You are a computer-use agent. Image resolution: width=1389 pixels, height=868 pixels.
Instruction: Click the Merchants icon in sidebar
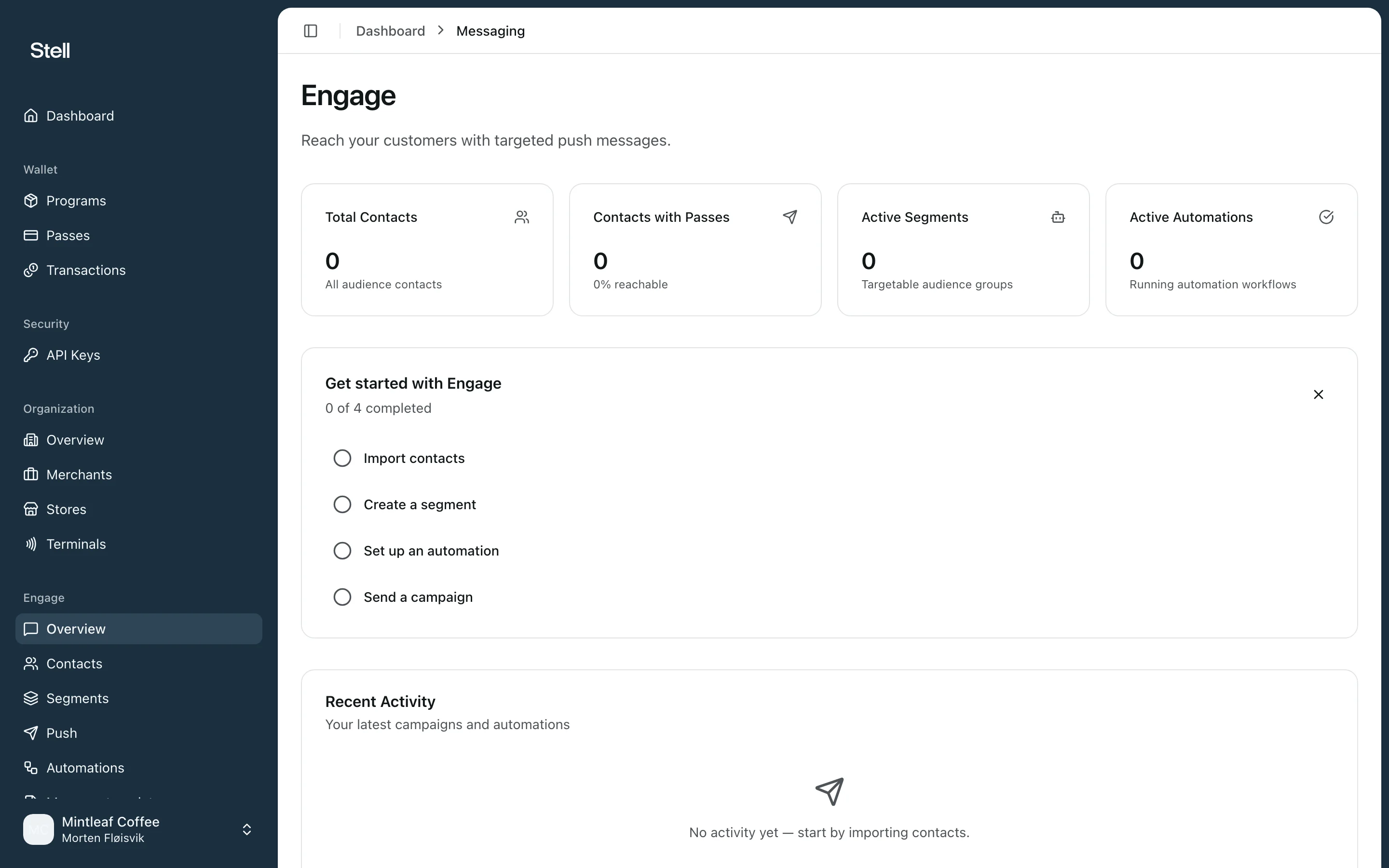click(31, 475)
